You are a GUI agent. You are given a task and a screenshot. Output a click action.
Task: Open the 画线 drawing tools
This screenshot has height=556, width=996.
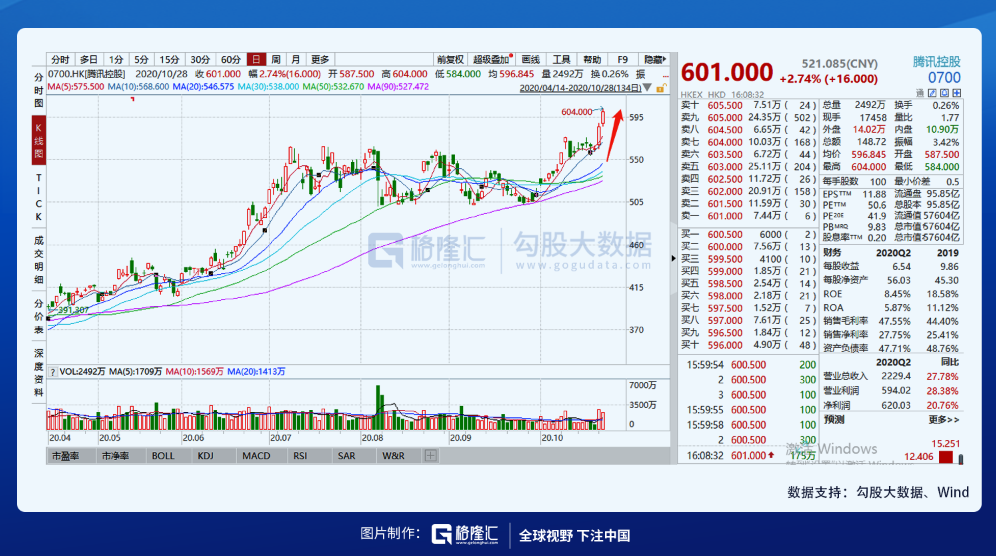point(530,59)
